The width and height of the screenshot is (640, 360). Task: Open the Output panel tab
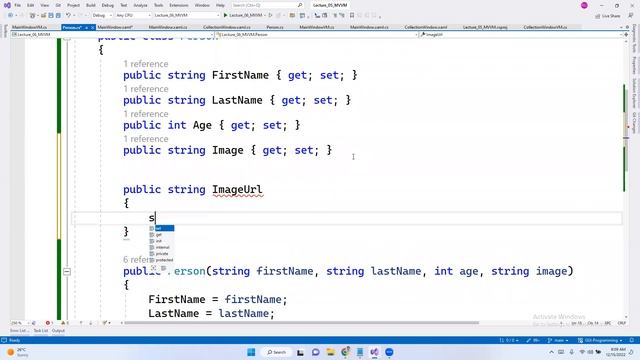tap(58, 331)
